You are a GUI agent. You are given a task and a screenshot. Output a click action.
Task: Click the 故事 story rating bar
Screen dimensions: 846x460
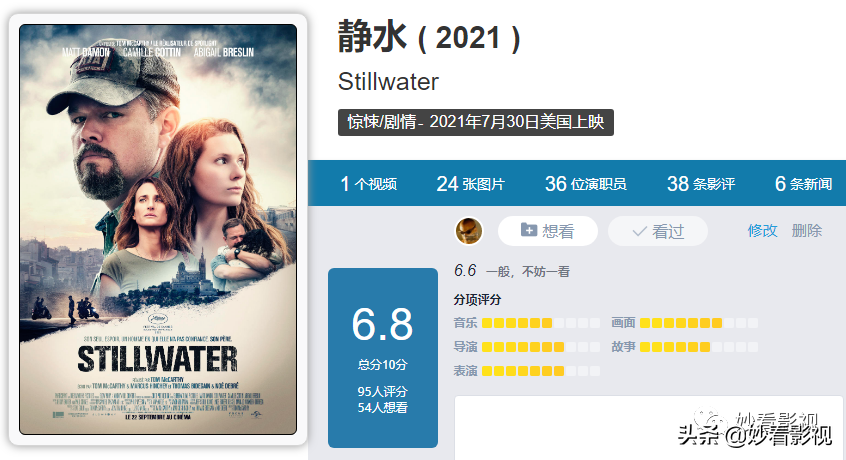click(699, 347)
